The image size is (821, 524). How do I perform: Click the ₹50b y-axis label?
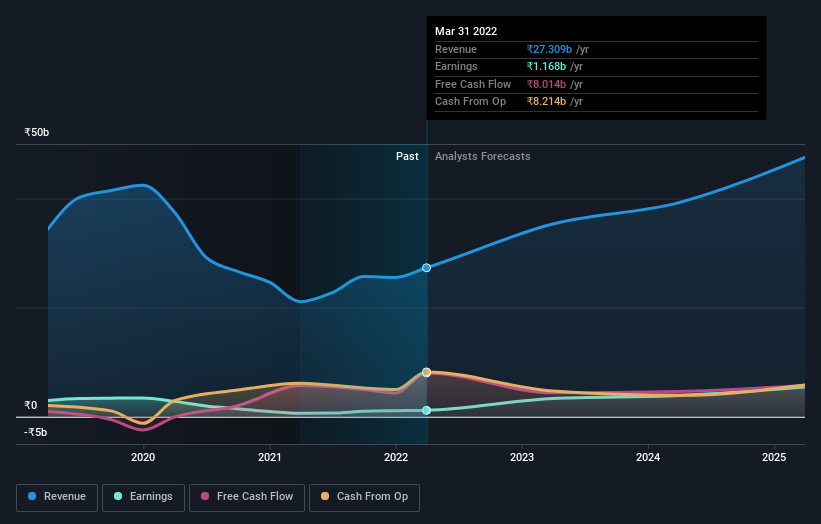pyautogui.click(x=37, y=132)
